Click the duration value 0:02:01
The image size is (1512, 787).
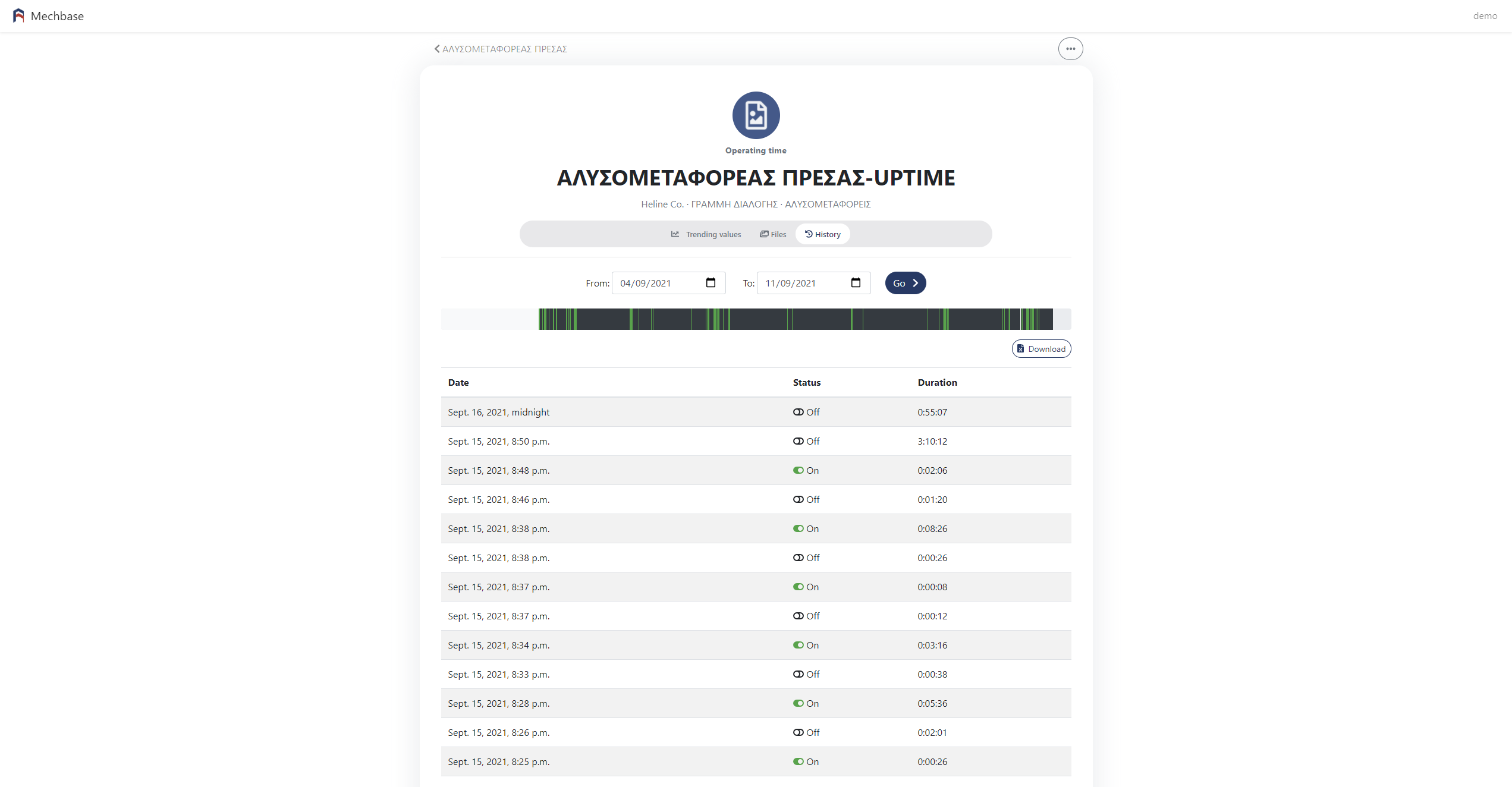click(x=932, y=732)
